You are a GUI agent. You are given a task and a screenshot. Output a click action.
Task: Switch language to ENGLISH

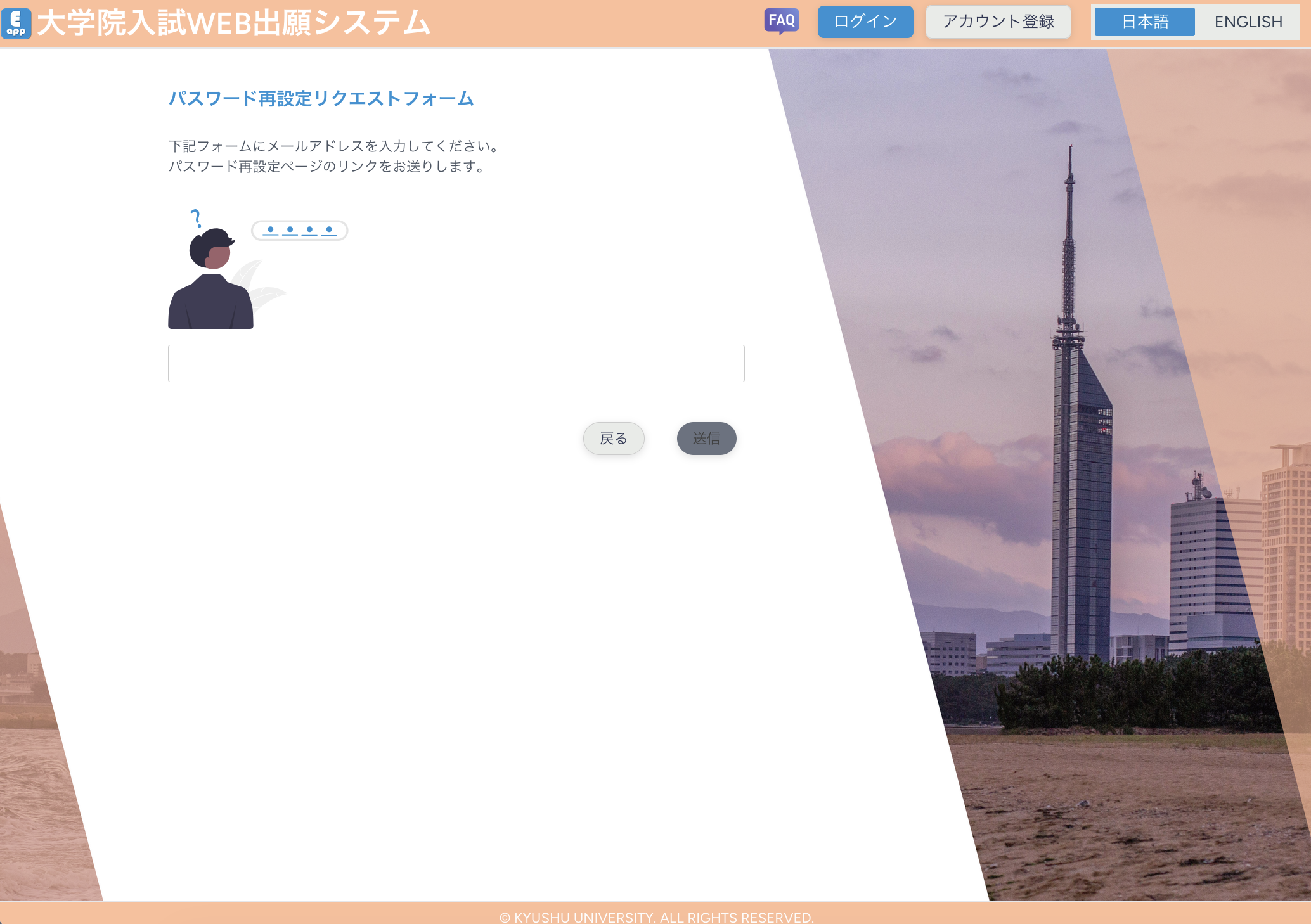click(1248, 22)
